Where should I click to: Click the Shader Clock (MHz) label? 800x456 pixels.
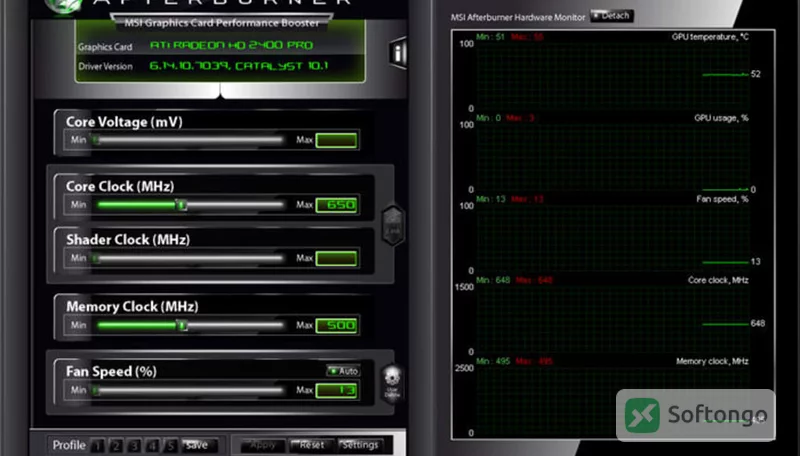pos(128,240)
